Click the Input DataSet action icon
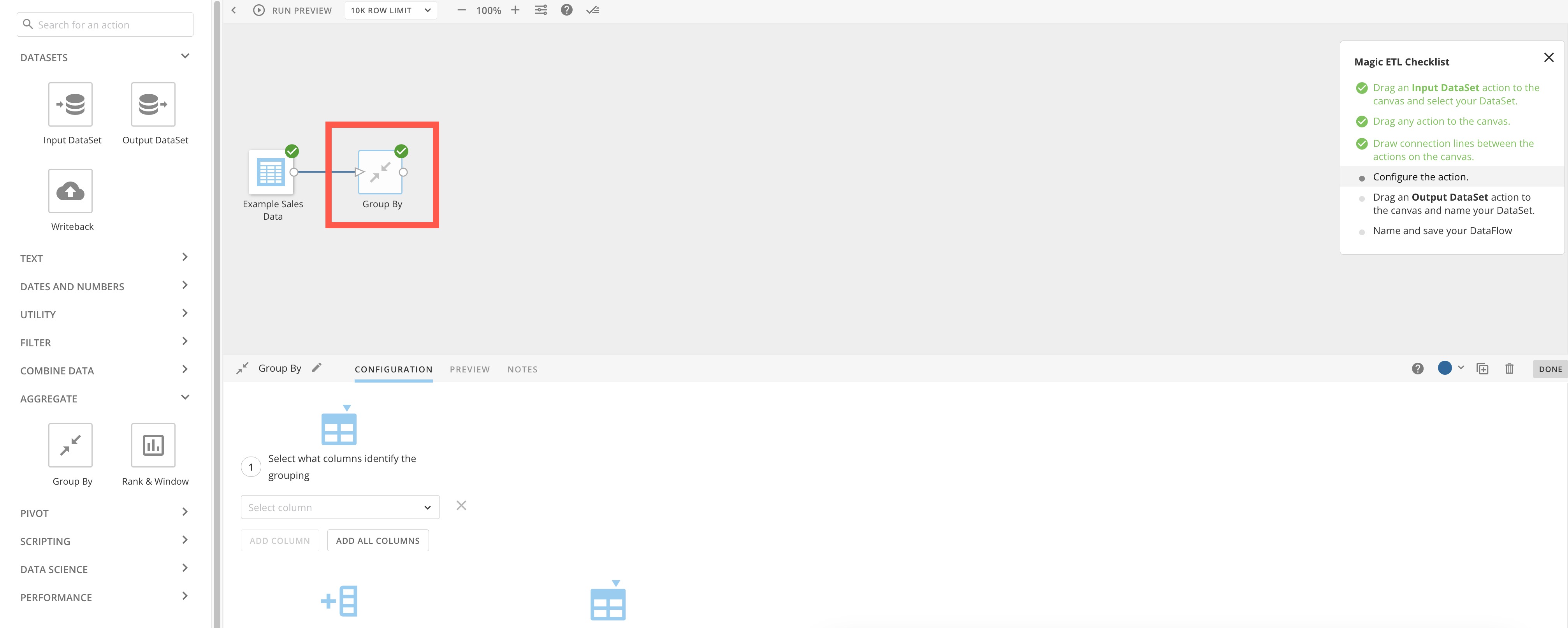This screenshot has height=628, width=1568. [x=70, y=105]
